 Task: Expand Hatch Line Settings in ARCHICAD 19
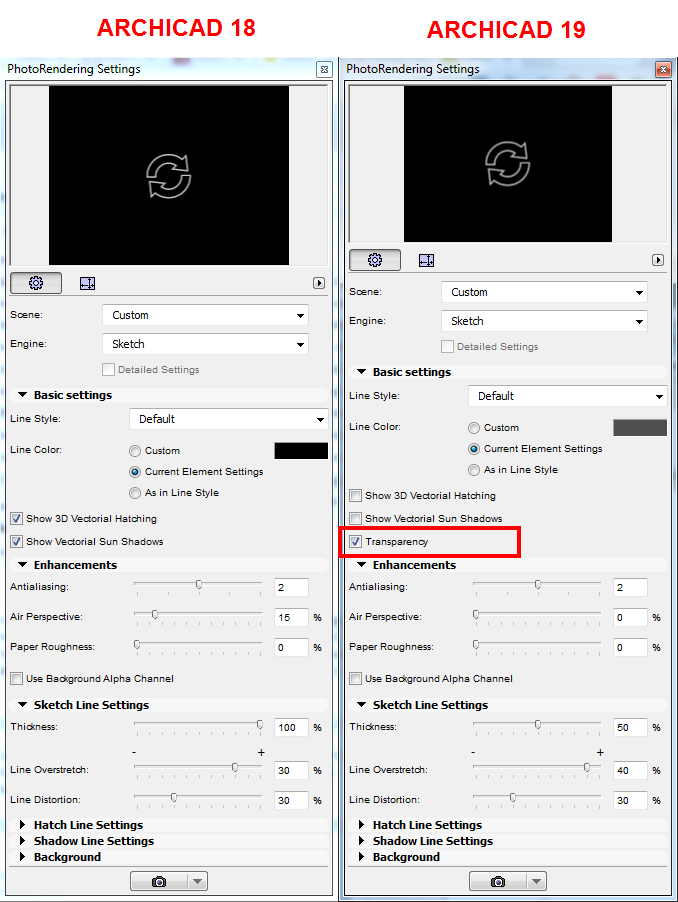click(362, 825)
